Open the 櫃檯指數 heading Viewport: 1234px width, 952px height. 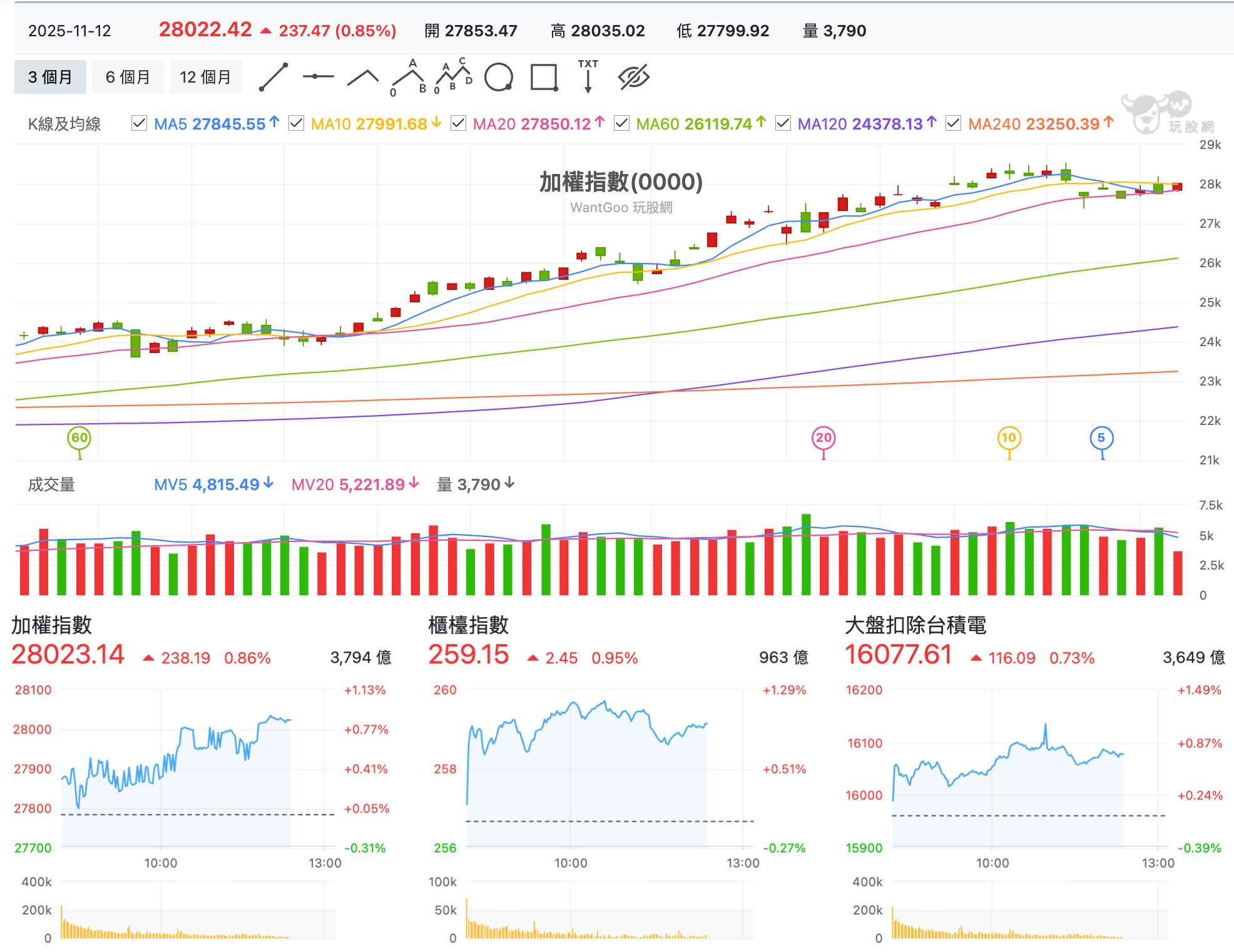468,625
